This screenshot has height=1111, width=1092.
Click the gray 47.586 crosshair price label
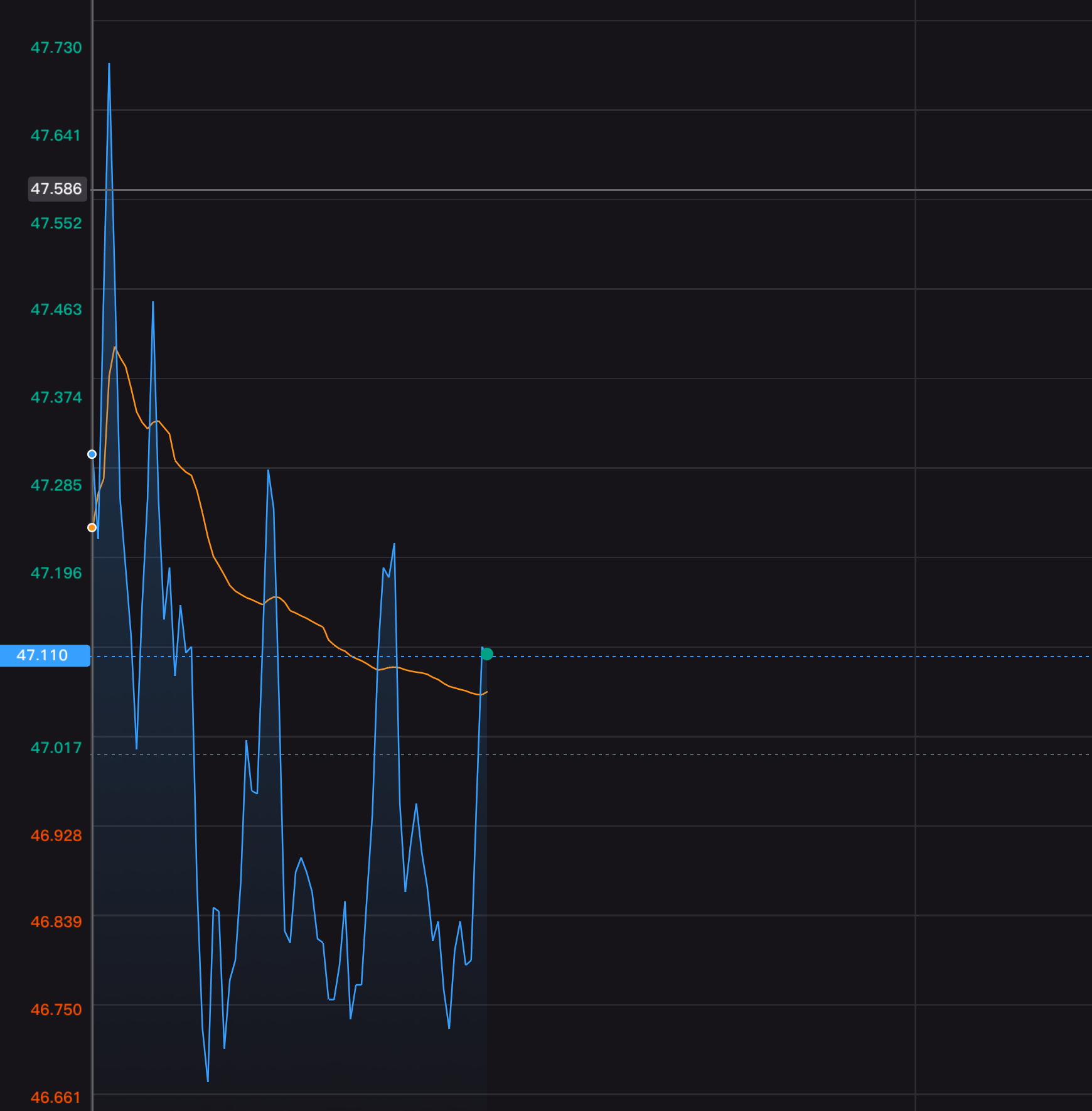pos(56,189)
